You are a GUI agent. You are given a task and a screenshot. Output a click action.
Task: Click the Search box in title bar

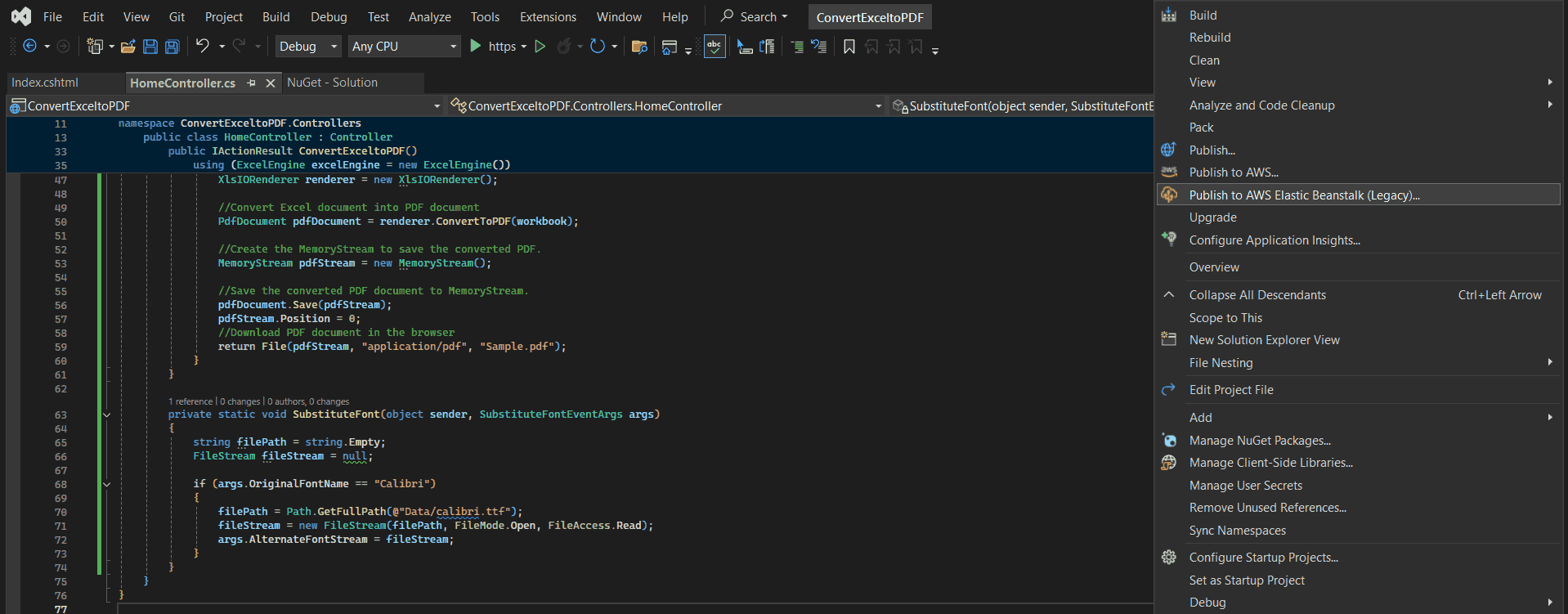[754, 16]
